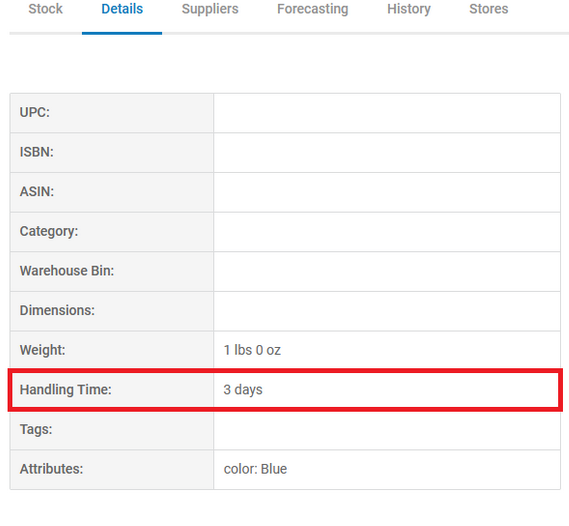Open the Stores tab

[489, 9]
